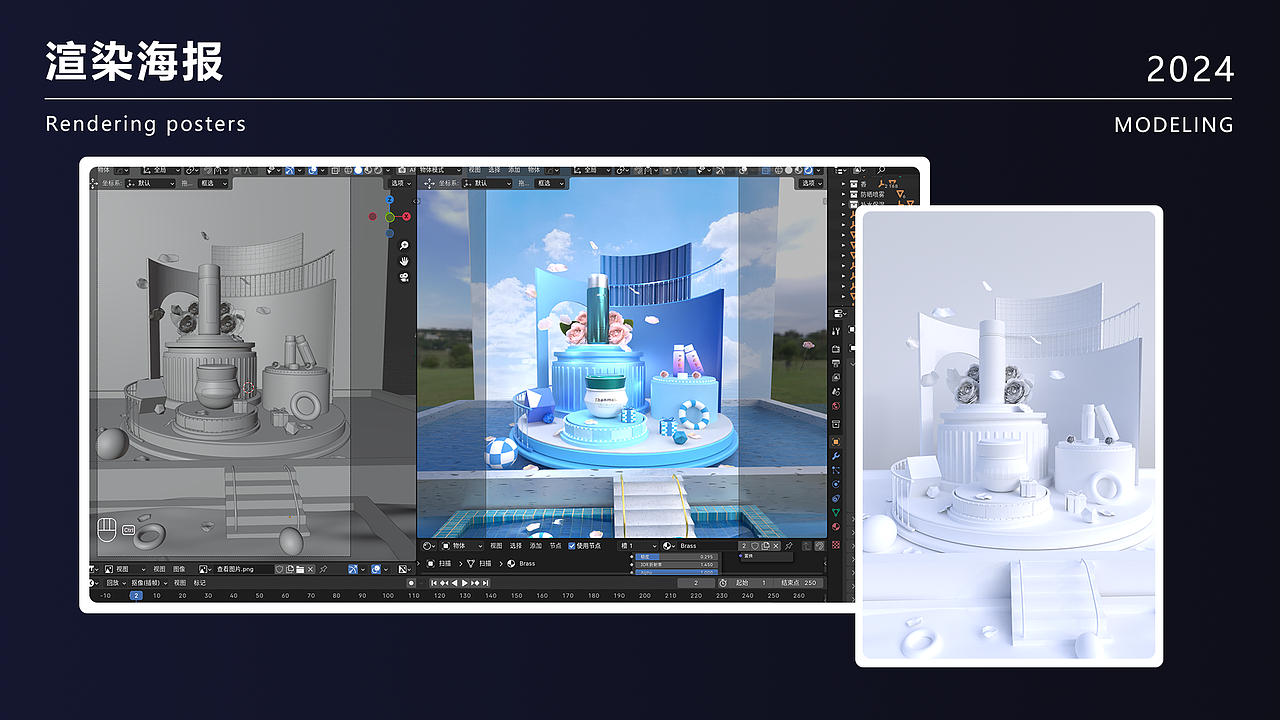Click the white final render thumbnail on the right
This screenshot has height=720, width=1280.
(1009, 436)
